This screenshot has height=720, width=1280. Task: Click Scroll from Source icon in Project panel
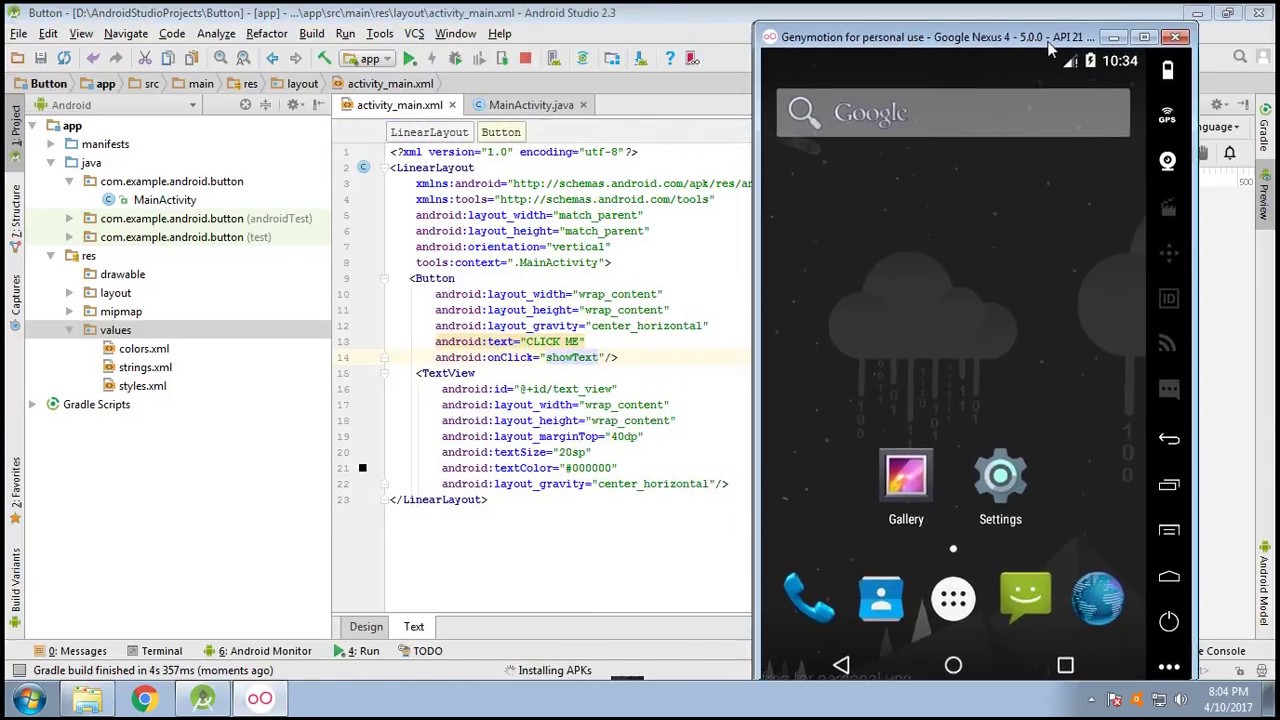245,105
